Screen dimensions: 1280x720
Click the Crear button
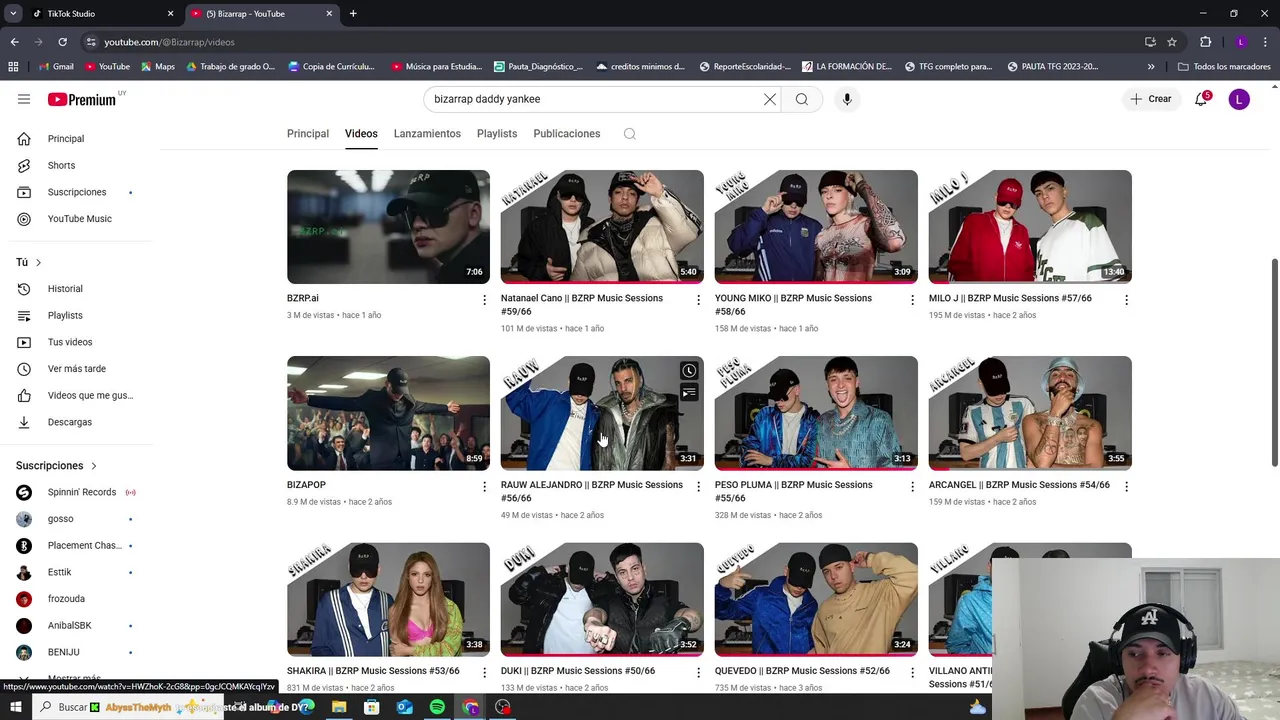click(1151, 99)
